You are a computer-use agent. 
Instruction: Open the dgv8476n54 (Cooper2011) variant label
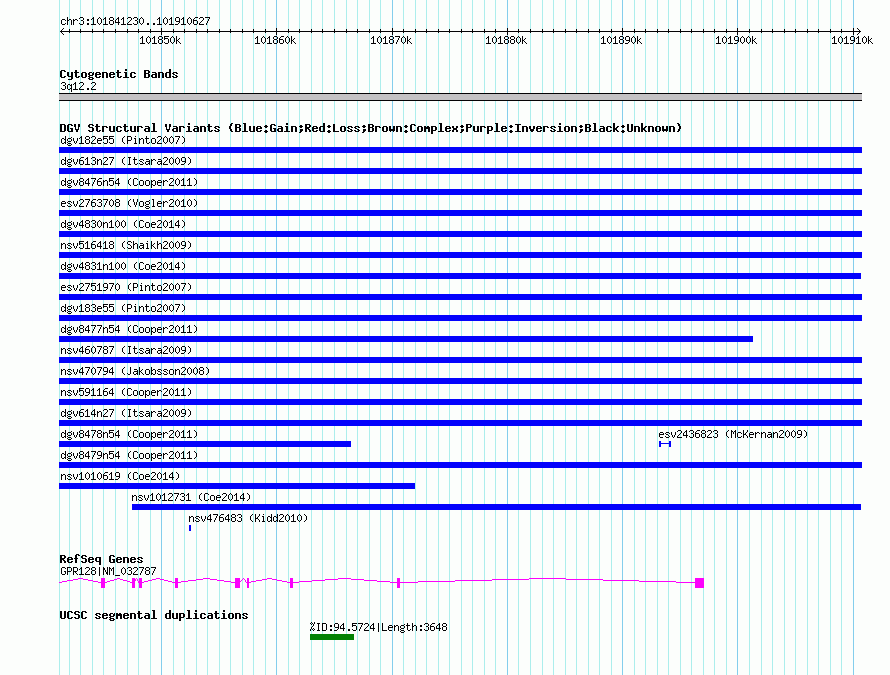click(129, 182)
